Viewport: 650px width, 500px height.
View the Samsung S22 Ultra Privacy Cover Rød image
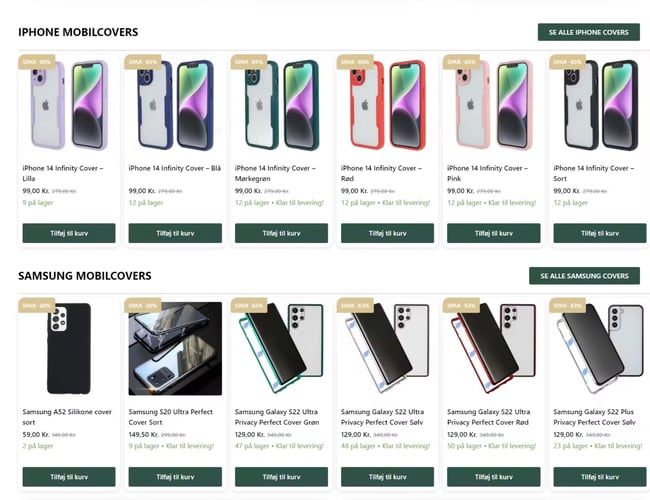[x=493, y=349]
